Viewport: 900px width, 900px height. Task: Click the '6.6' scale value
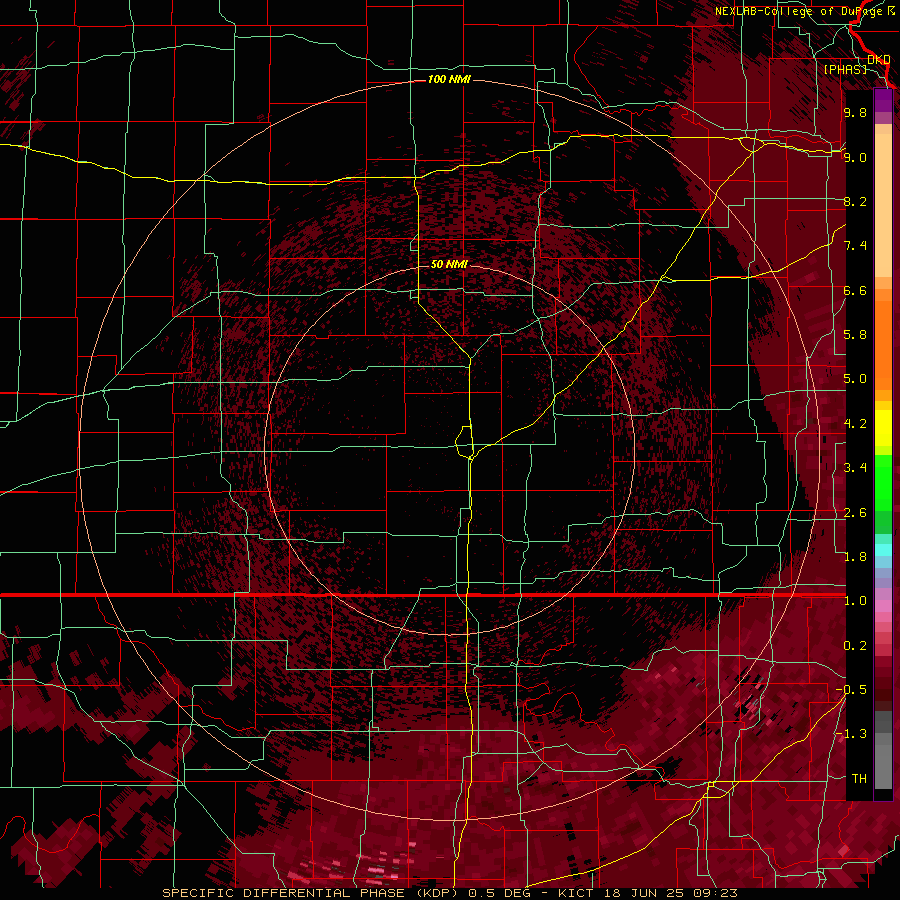coord(855,290)
